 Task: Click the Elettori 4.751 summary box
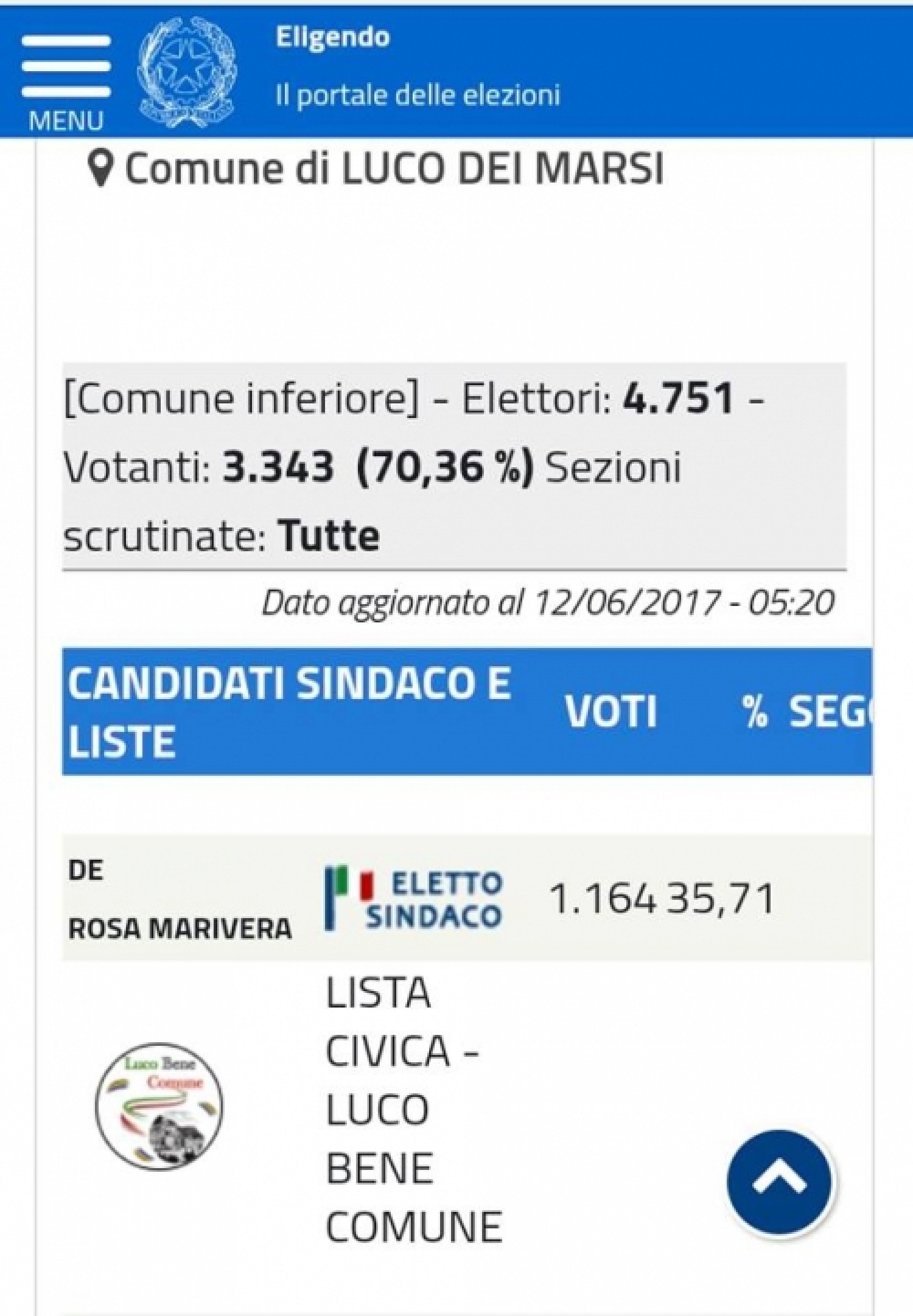coord(454,466)
